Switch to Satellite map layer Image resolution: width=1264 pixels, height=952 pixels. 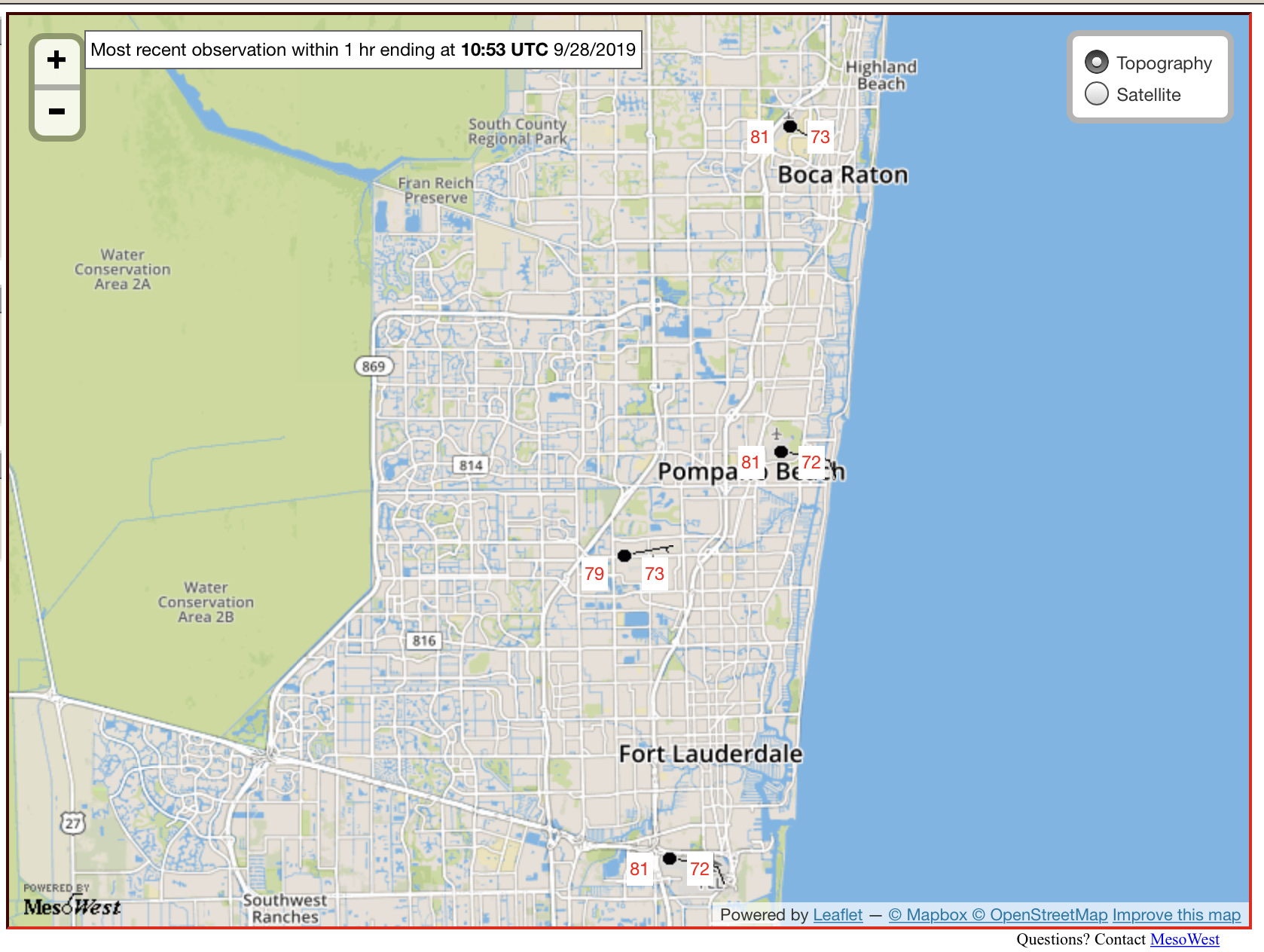coord(1097,94)
